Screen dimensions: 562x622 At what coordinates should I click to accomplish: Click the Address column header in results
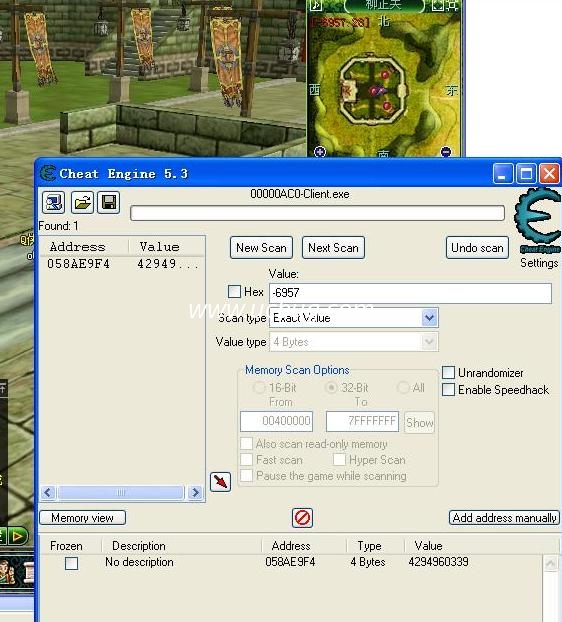(x=78, y=247)
